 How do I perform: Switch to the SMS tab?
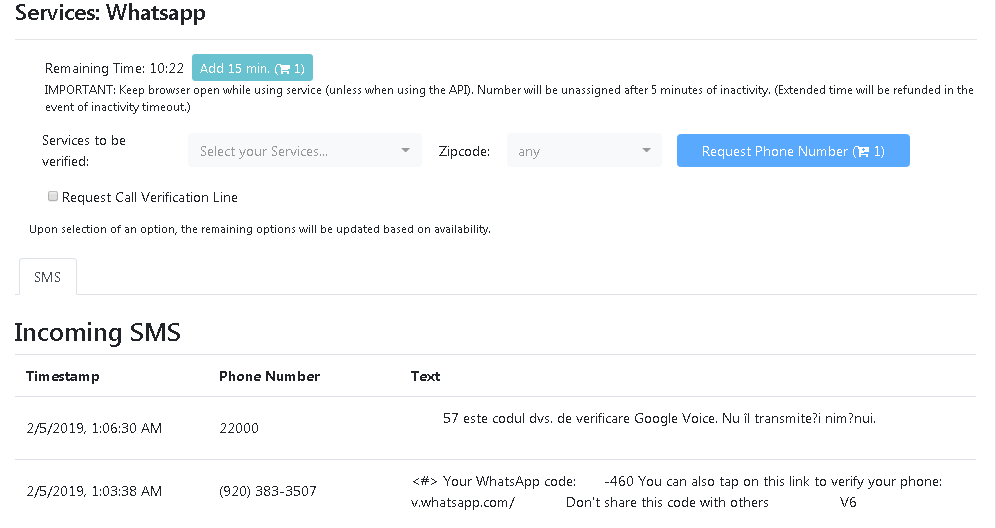tap(48, 277)
